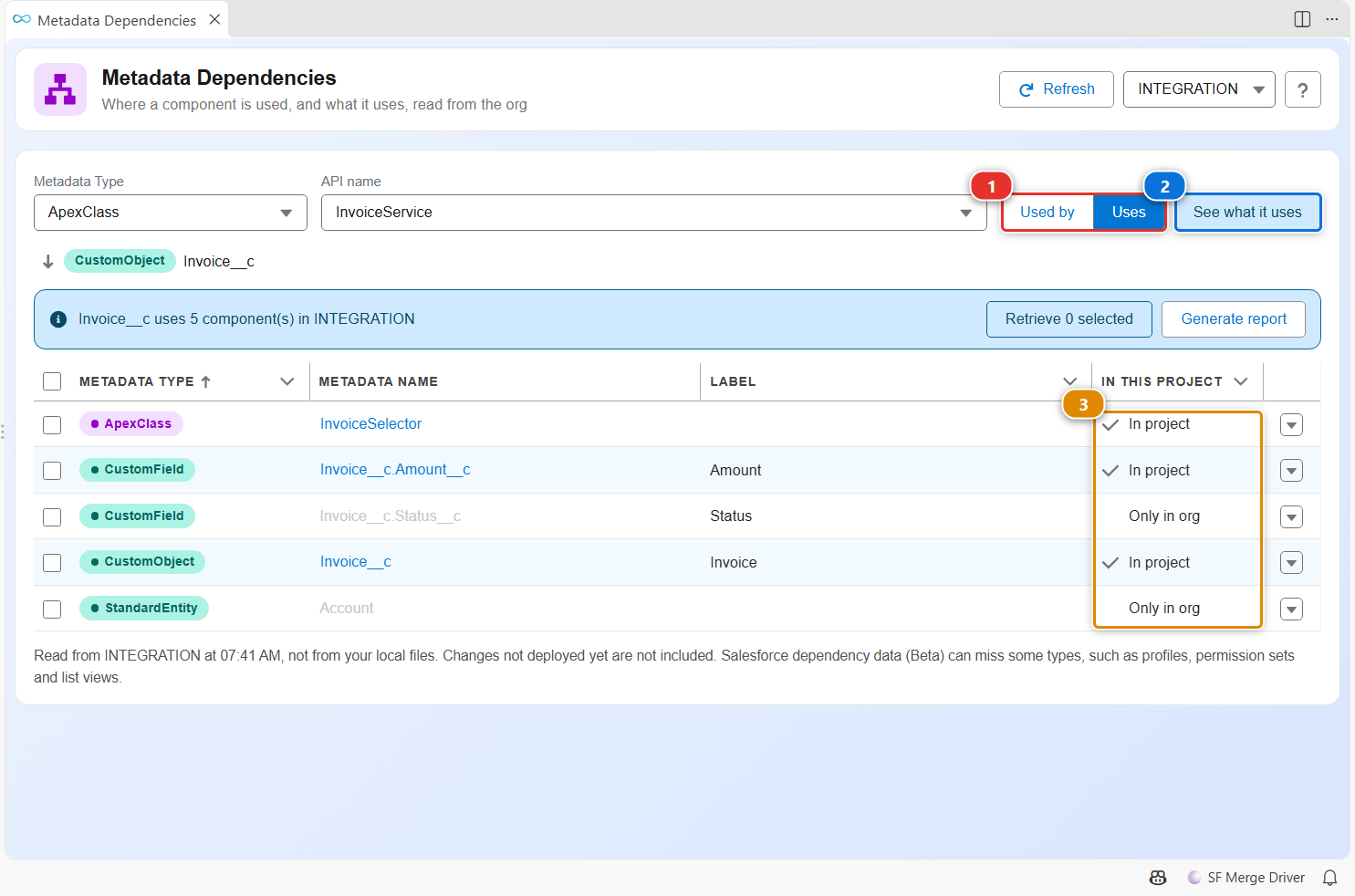
Task: Open row actions menu for InvoiceSelector
Action: click(1291, 425)
